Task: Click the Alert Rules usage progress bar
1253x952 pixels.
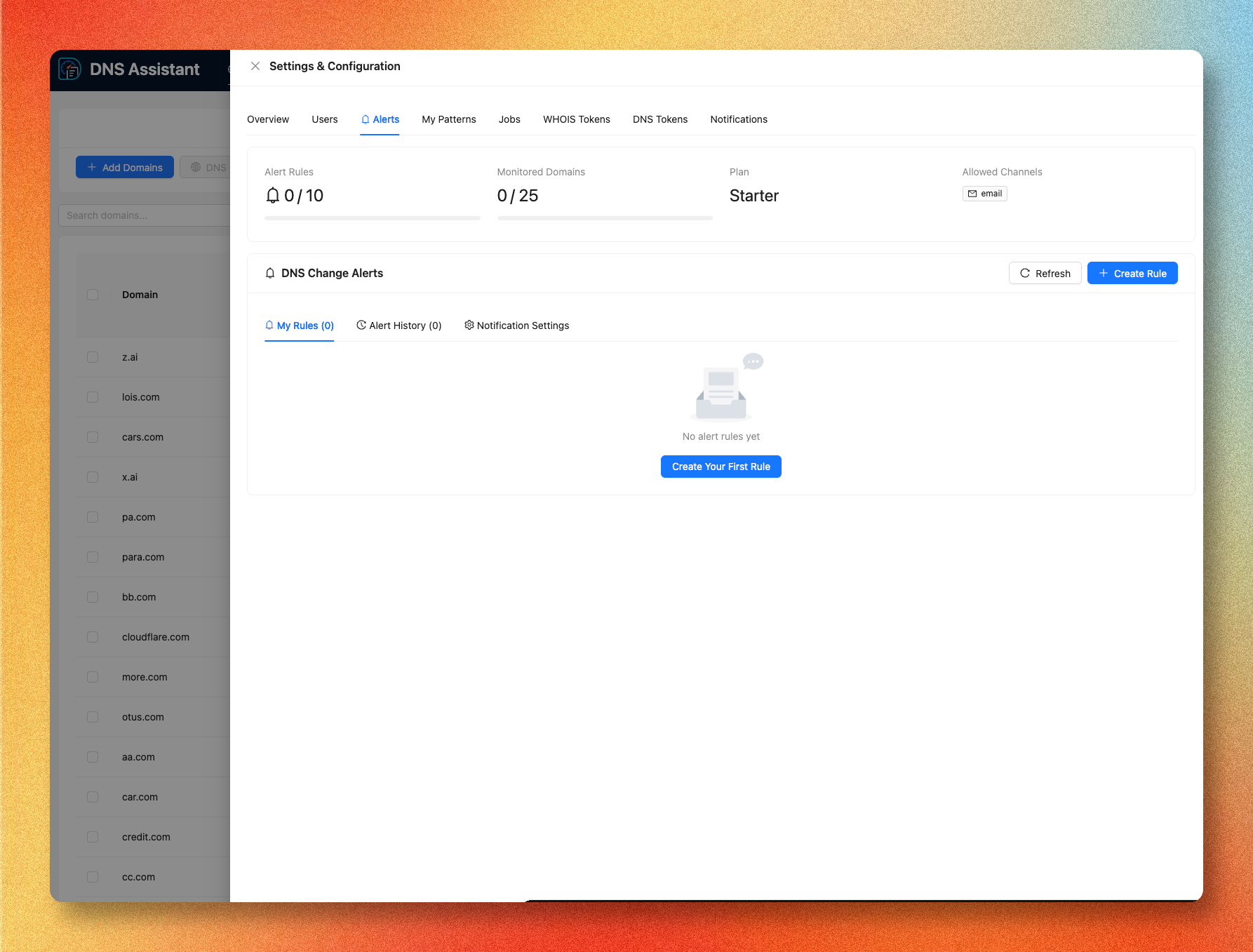Action: point(372,218)
